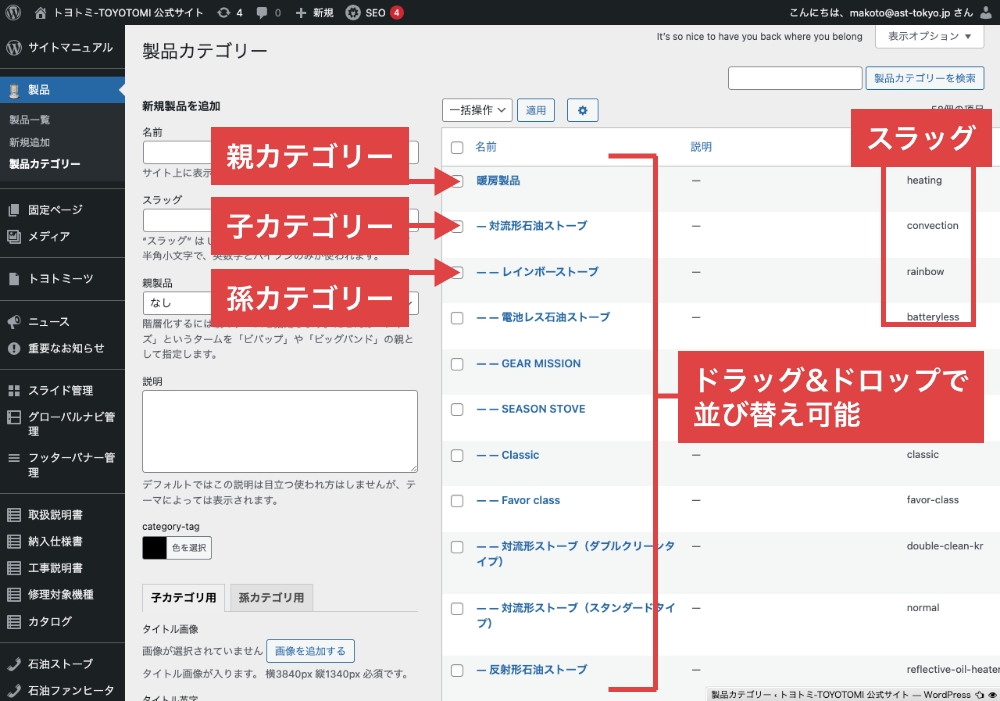Open the グローバルナビ管理 icon

pyautogui.click(x=14, y=417)
